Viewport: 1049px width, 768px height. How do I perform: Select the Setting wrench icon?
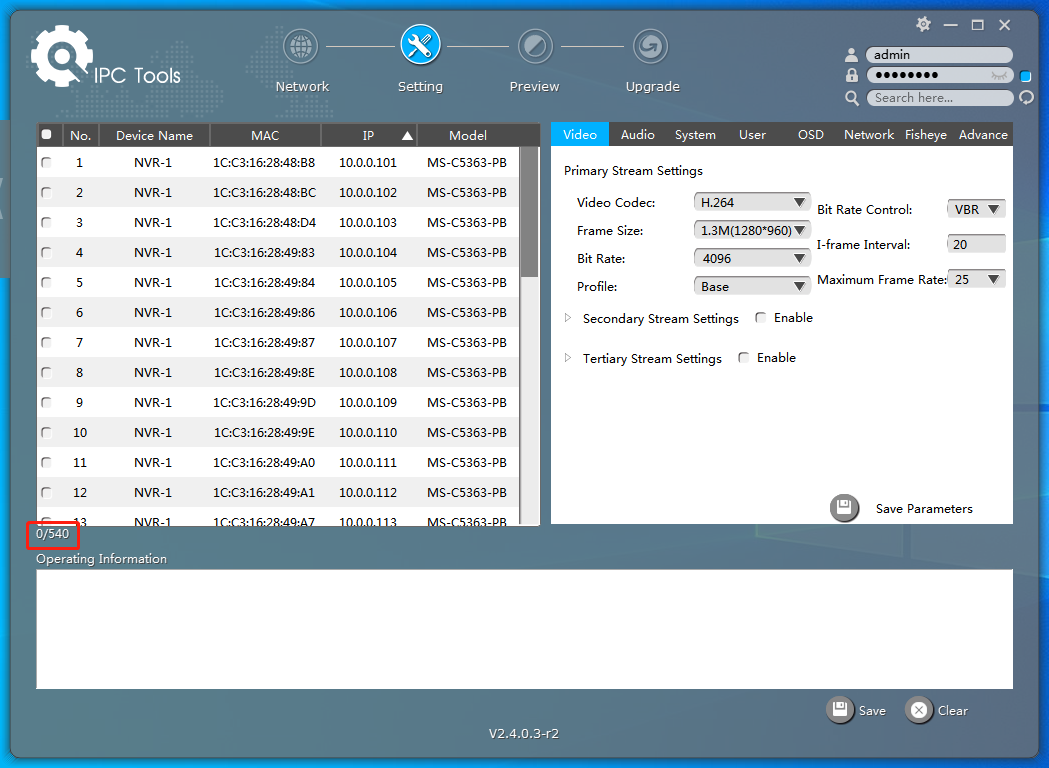point(420,45)
